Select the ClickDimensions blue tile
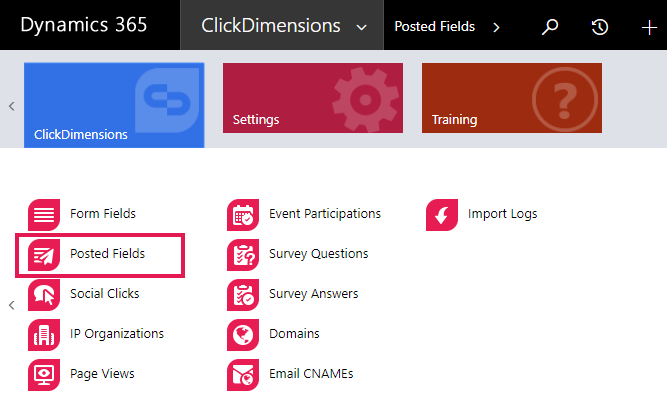This screenshot has height=396, width=667. pyautogui.click(x=114, y=105)
